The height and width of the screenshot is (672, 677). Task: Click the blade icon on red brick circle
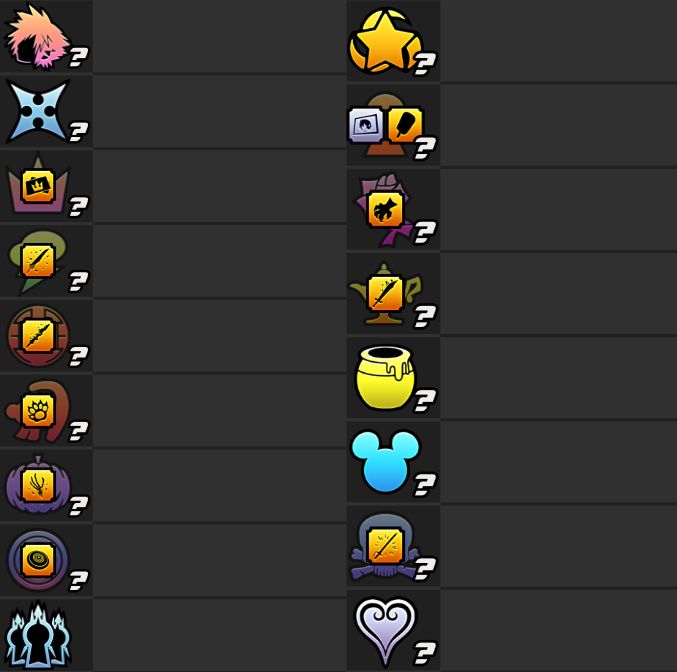38,336
